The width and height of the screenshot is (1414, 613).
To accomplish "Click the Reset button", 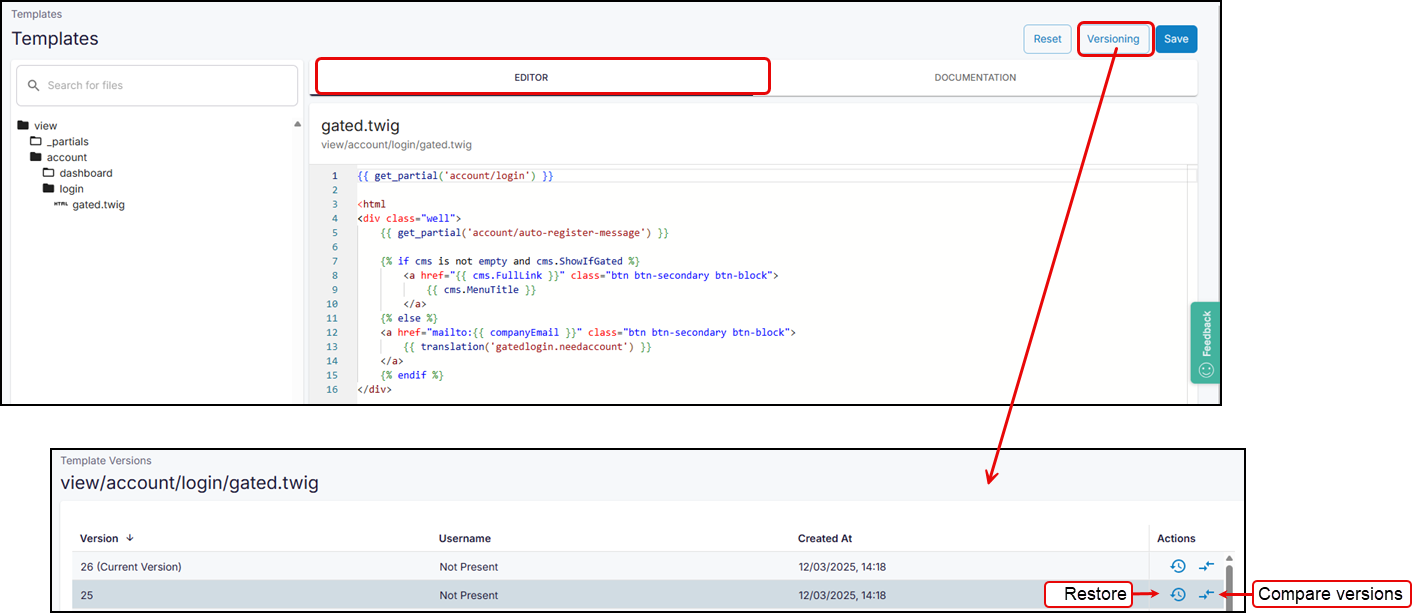I will click(x=1047, y=38).
